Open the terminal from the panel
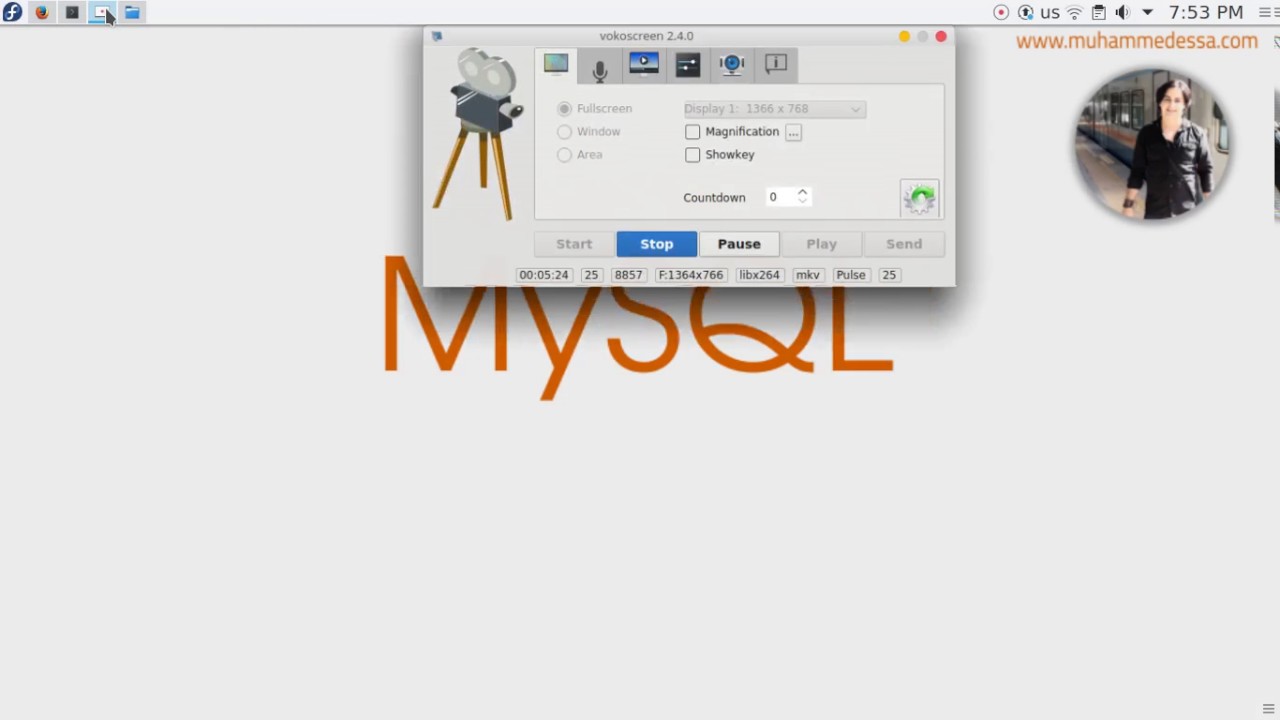 [72, 12]
